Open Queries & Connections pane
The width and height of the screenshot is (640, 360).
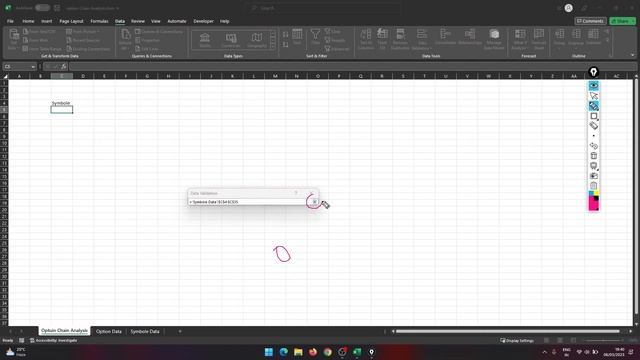point(158,31)
